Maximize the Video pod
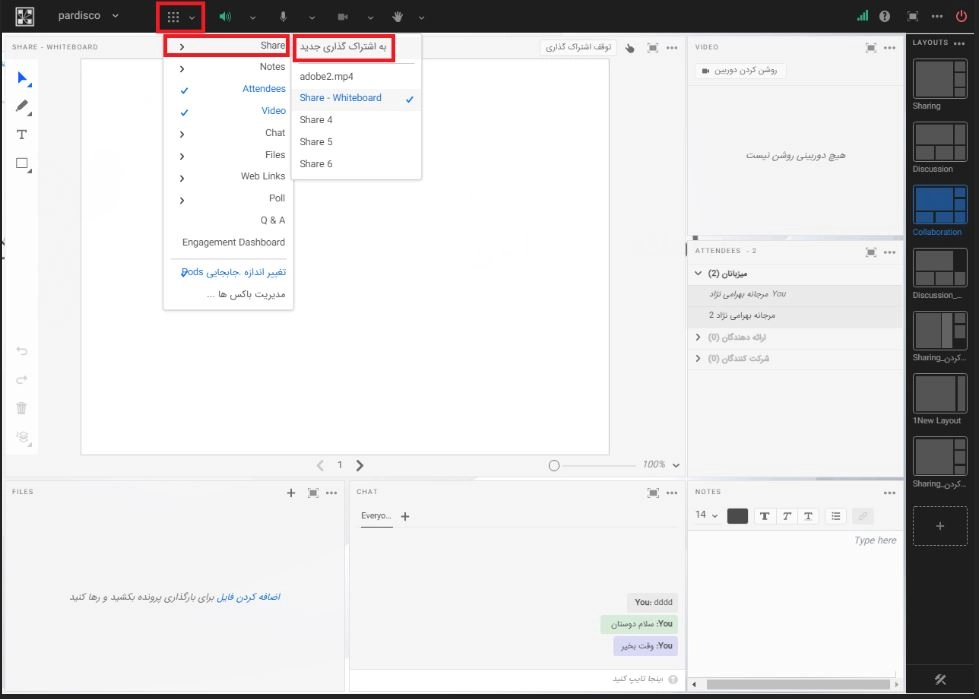The height and width of the screenshot is (699, 979). 871,47
